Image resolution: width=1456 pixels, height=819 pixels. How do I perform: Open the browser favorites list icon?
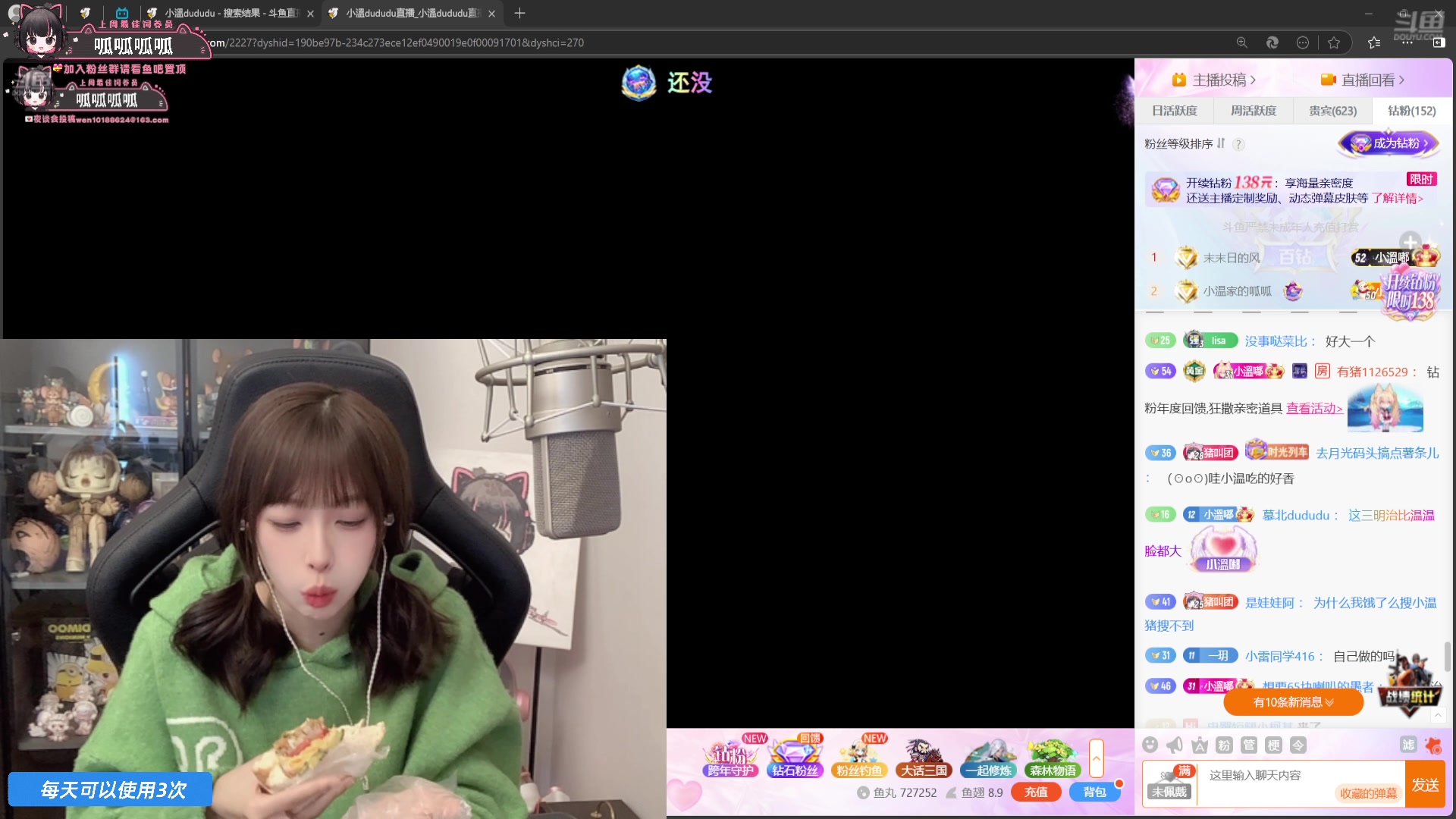[1374, 42]
